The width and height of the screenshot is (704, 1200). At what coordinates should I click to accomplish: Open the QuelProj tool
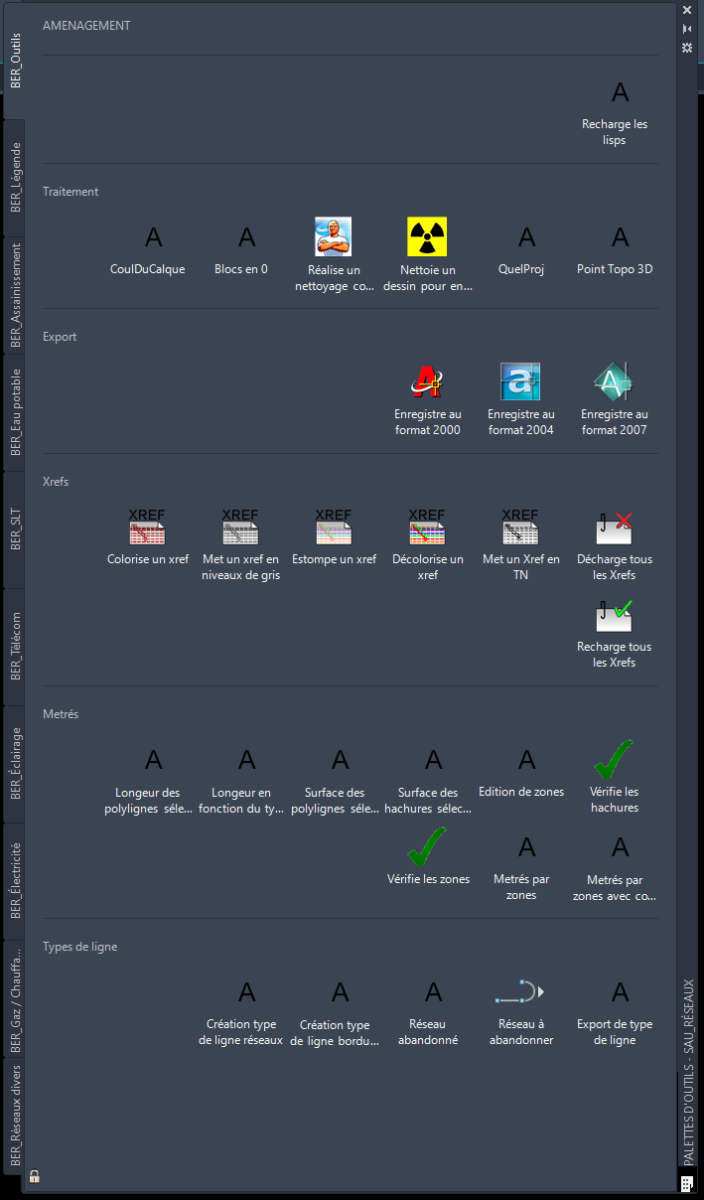[521, 250]
